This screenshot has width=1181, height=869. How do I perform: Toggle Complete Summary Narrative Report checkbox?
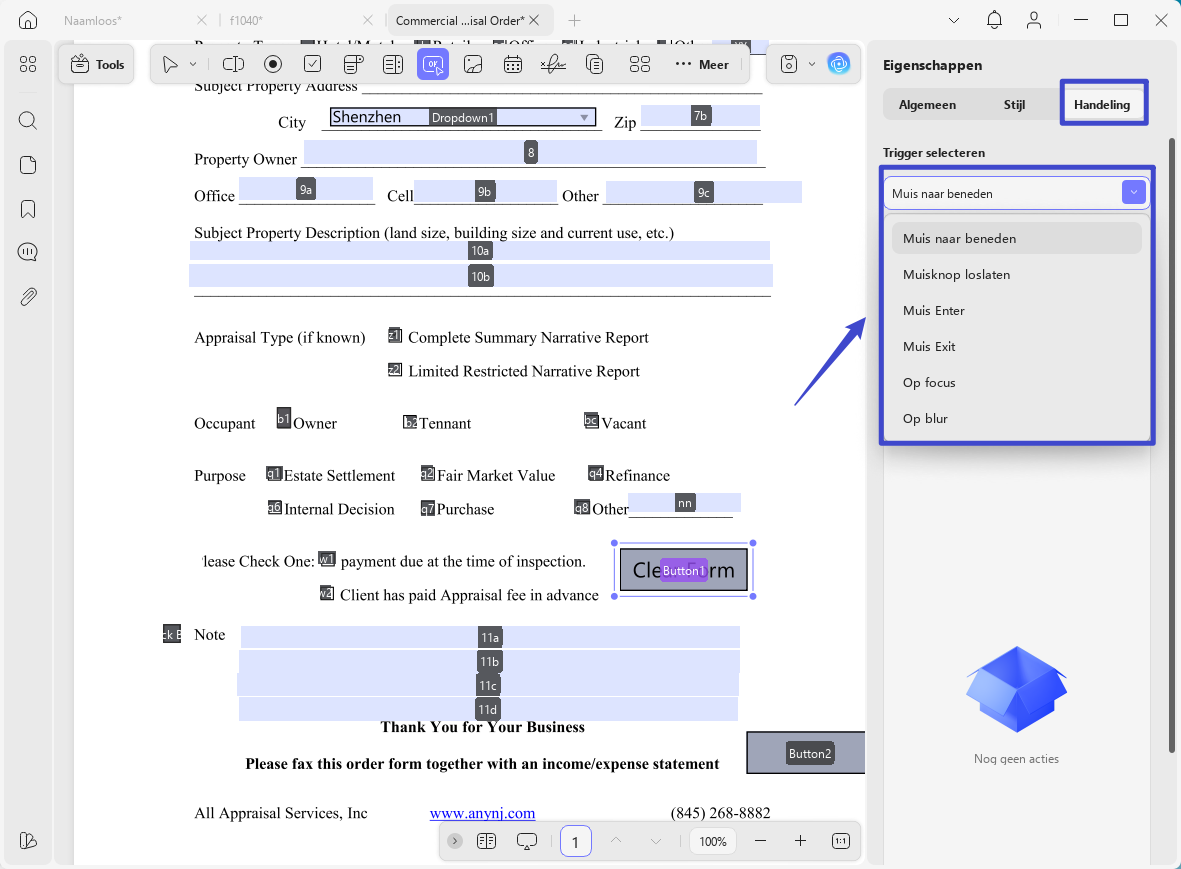coord(395,335)
